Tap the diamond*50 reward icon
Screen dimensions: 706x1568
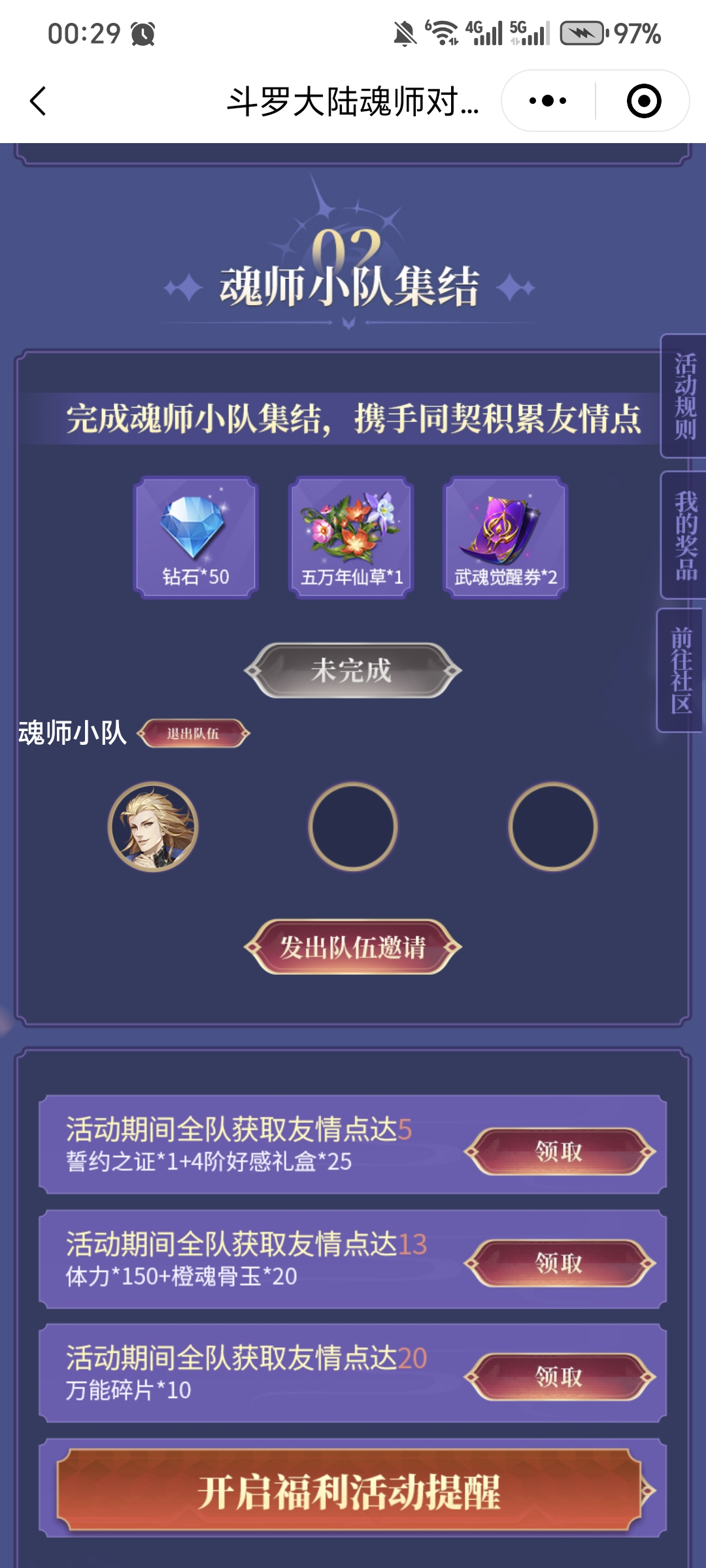195,537
